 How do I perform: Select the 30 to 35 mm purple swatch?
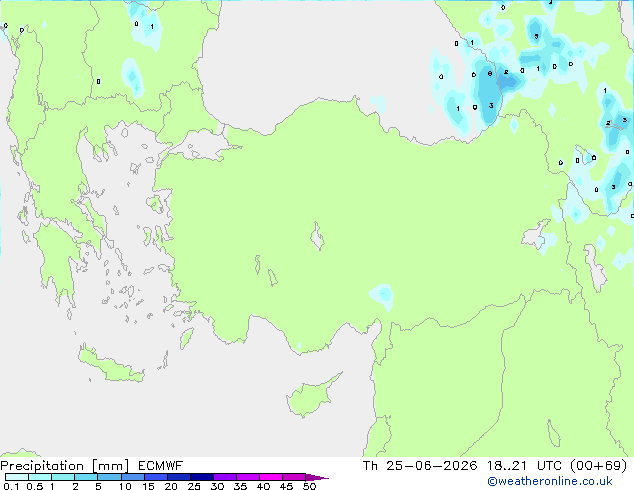(224, 477)
